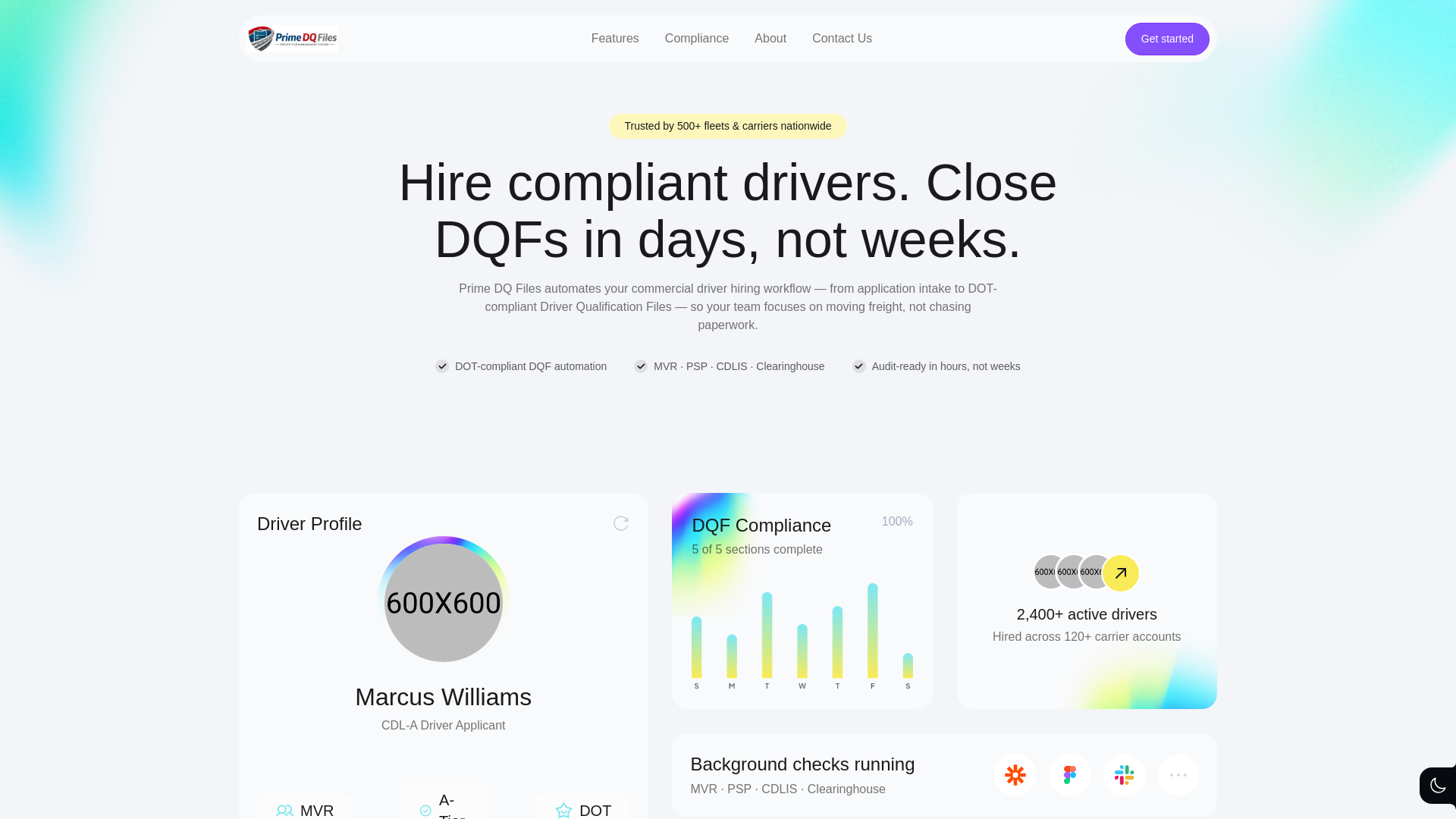Click the Friday bar in the chart
Image resolution: width=1456 pixels, height=819 pixels.
click(873, 631)
